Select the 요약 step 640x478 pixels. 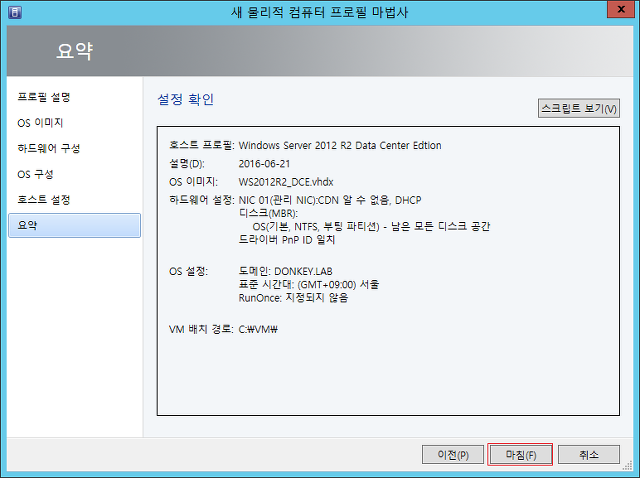[x=74, y=225]
